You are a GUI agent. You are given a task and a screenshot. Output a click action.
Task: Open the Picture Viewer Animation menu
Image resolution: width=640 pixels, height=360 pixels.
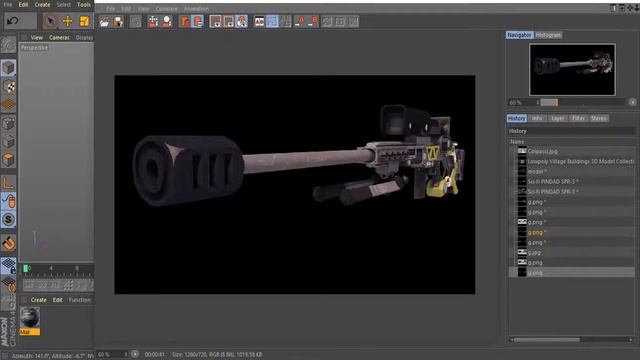click(196, 9)
